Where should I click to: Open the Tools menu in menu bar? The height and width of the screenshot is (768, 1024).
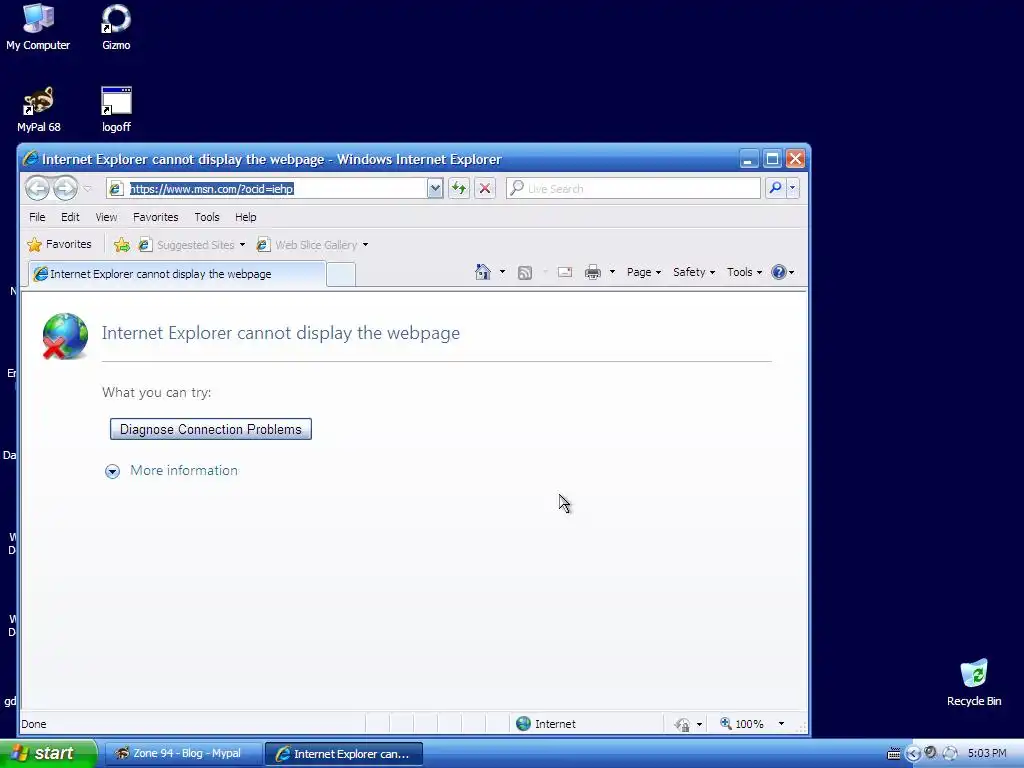[x=206, y=217]
